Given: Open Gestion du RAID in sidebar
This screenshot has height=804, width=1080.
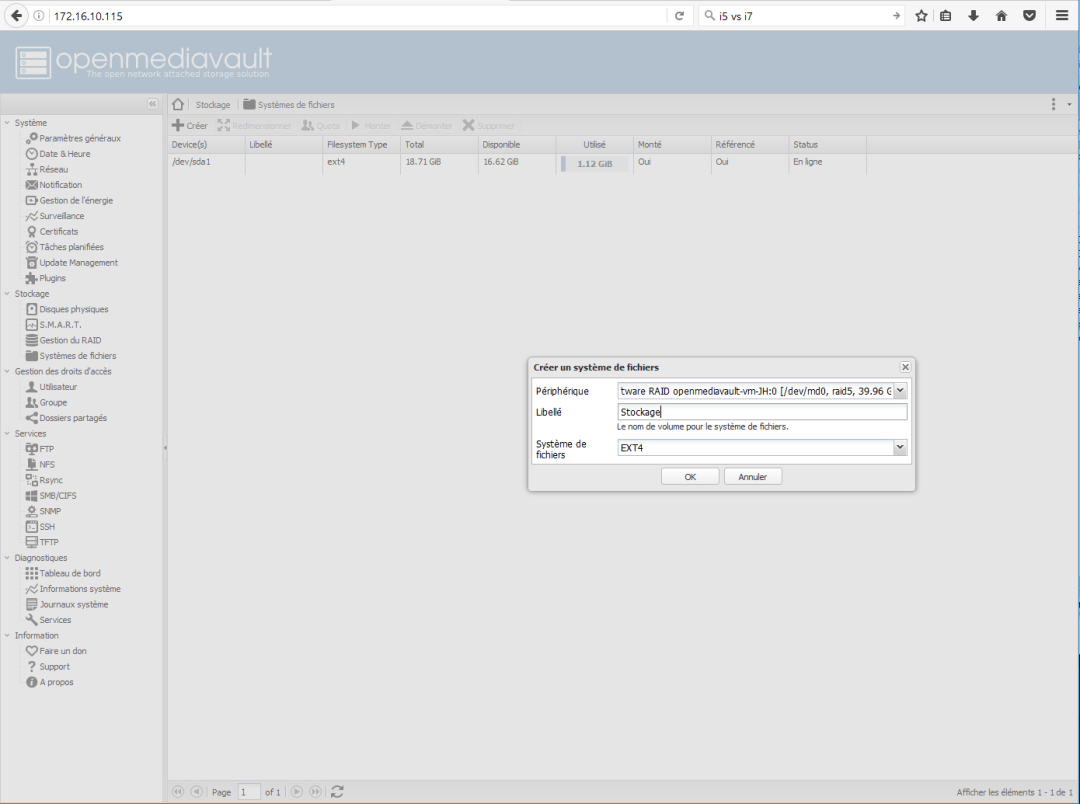Looking at the screenshot, I should pyautogui.click(x=70, y=340).
